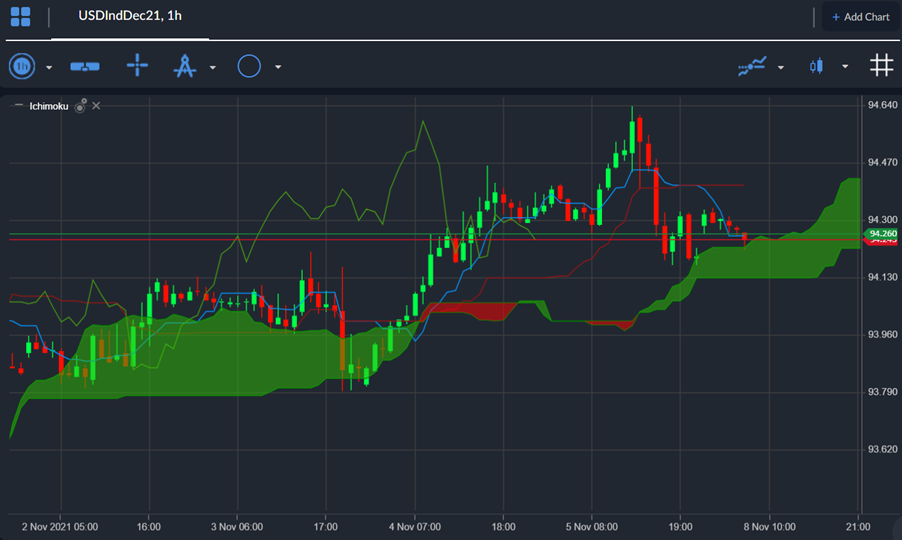Image resolution: width=902 pixels, height=540 pixels.
Task: Expand the timeframe dropdown arrow
Action: [x=49, y=67]
